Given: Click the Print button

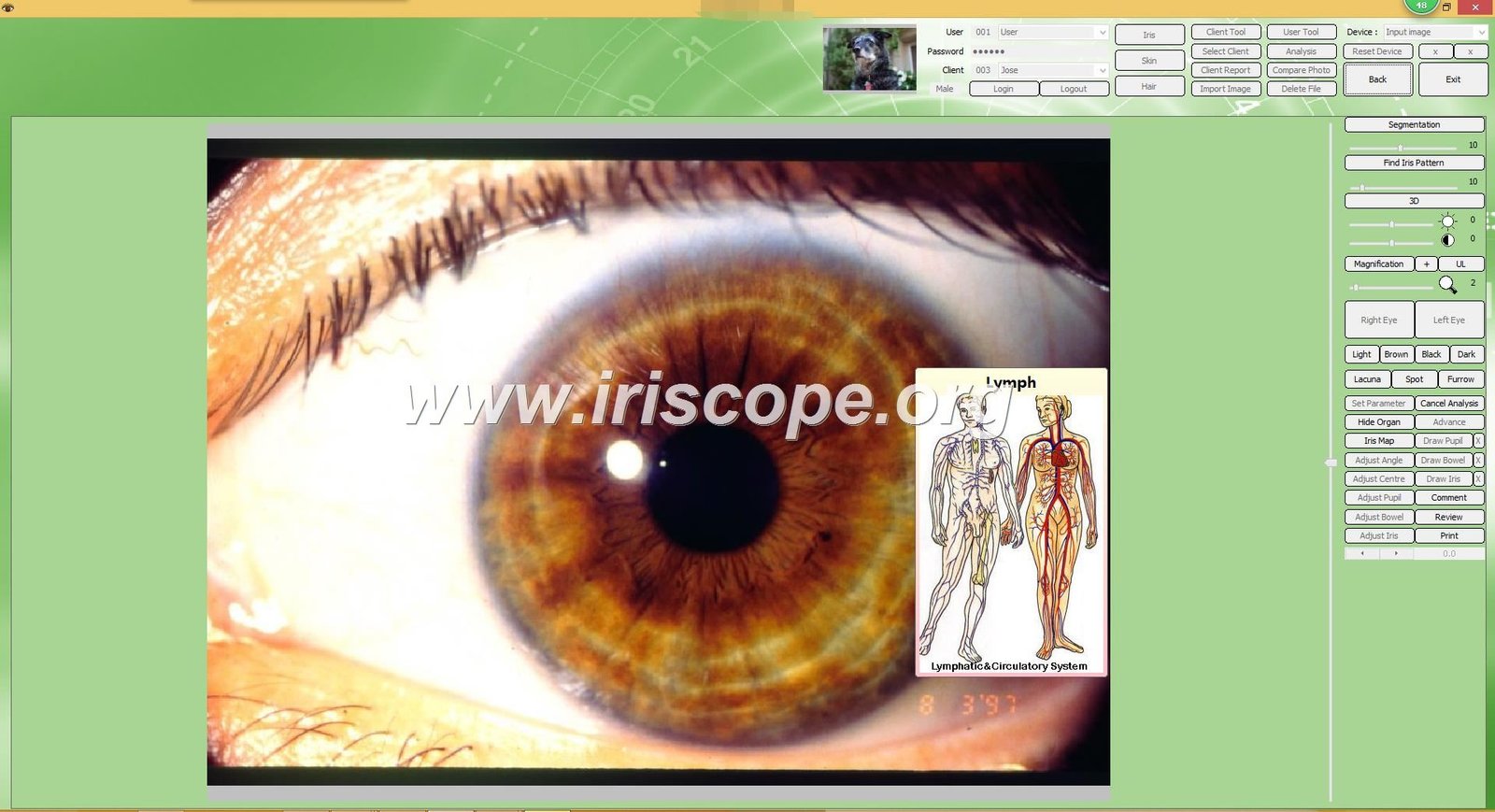Looking at the screenshot, I should [1449, 535].
